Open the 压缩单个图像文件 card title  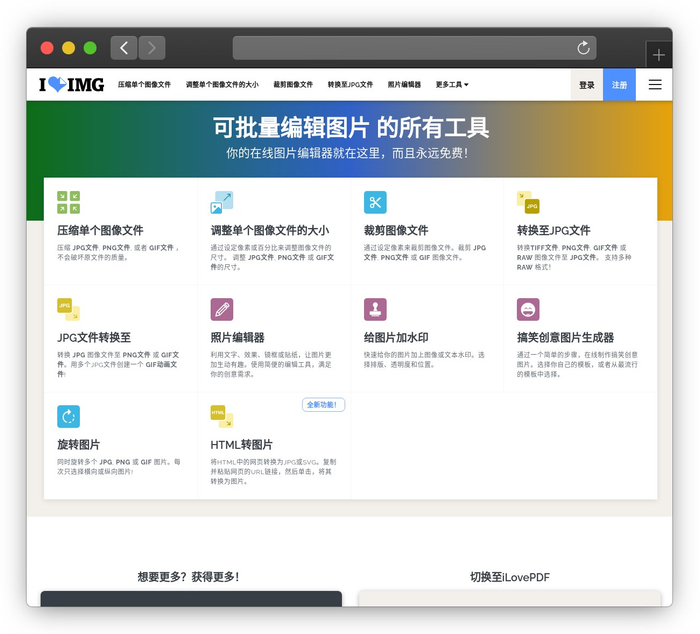point(100,230)
